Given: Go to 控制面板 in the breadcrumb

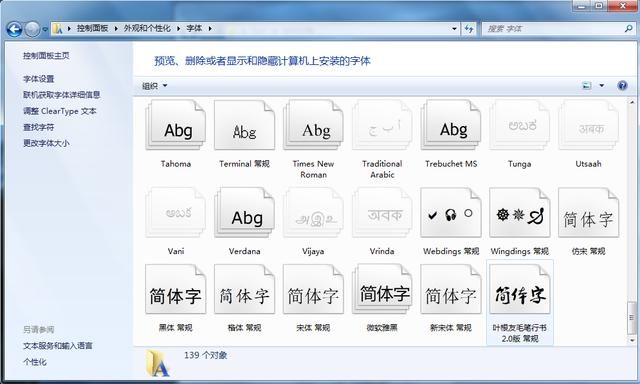Looking at the screenshot, I should click(93, 28).
